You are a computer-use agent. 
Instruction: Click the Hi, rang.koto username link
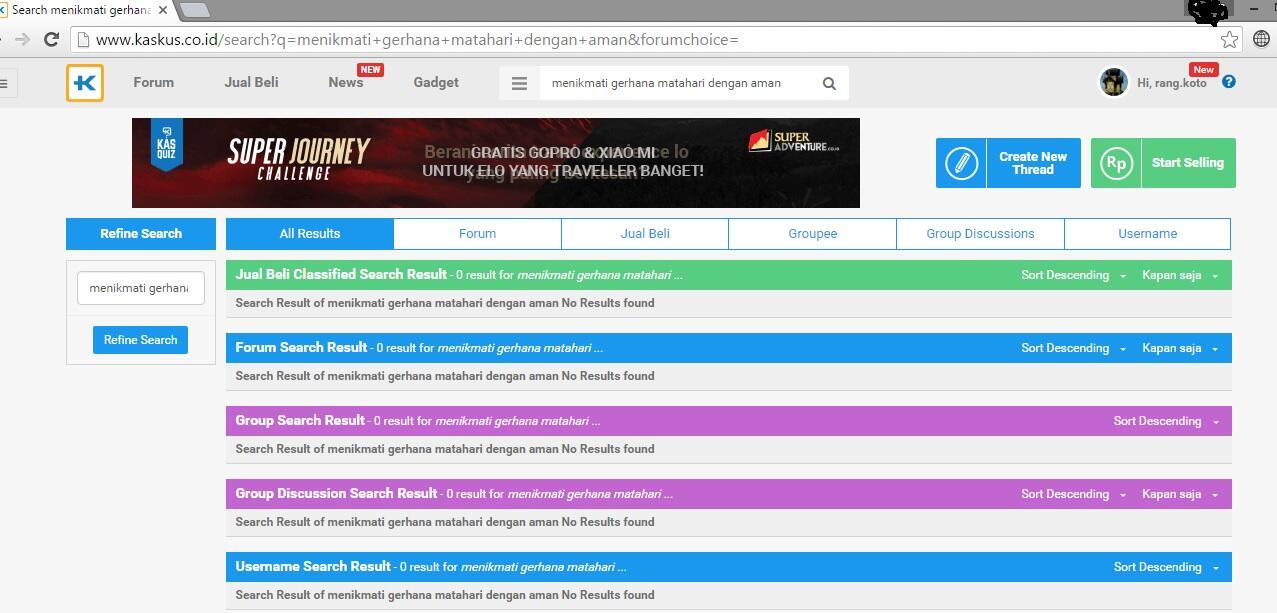pyautogui.click(x=1172, y=83)
